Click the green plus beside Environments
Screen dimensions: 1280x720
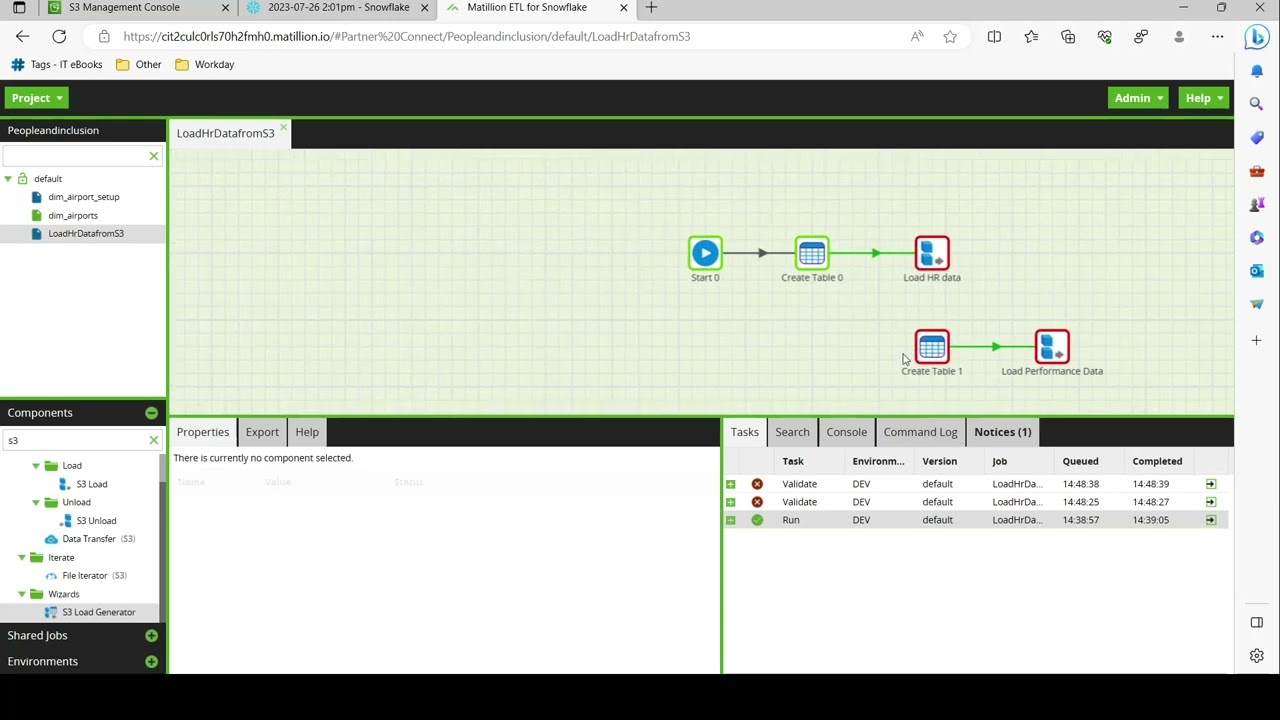click(151, 662)
